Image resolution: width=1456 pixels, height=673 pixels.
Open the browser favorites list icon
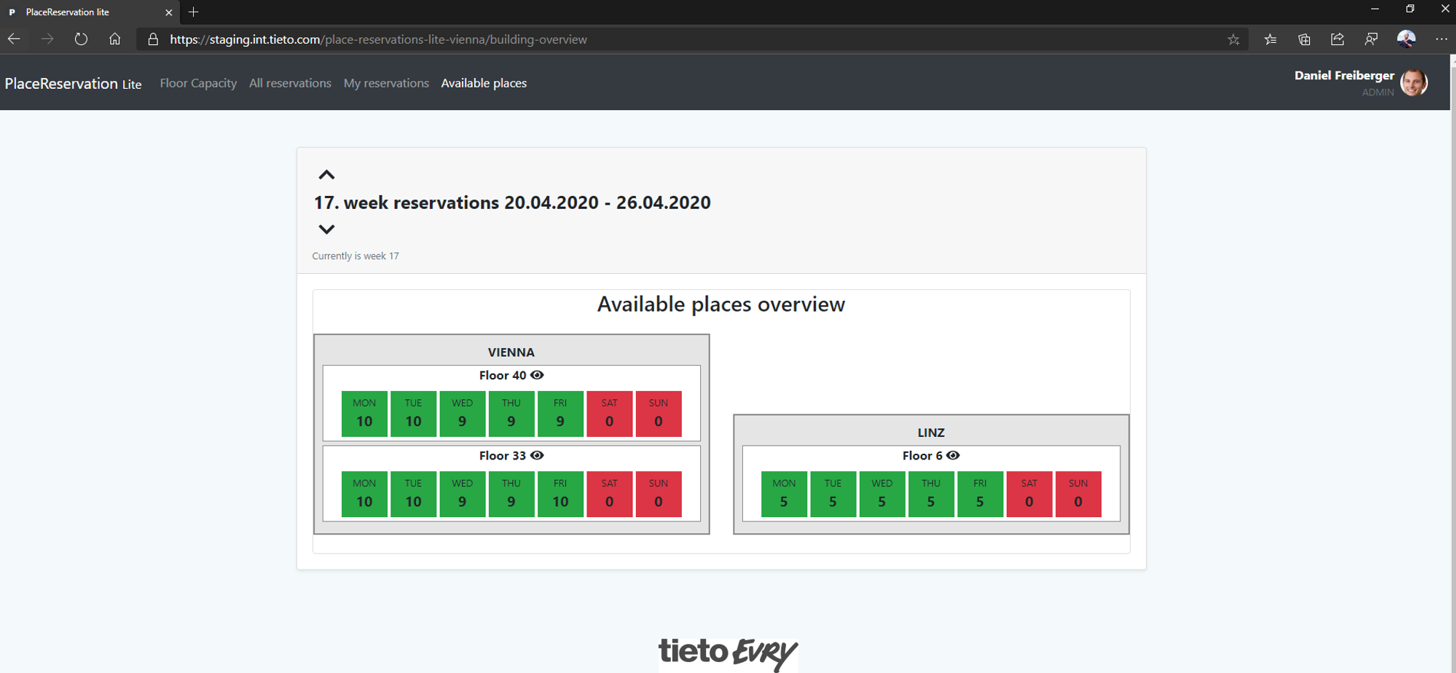1270,39
